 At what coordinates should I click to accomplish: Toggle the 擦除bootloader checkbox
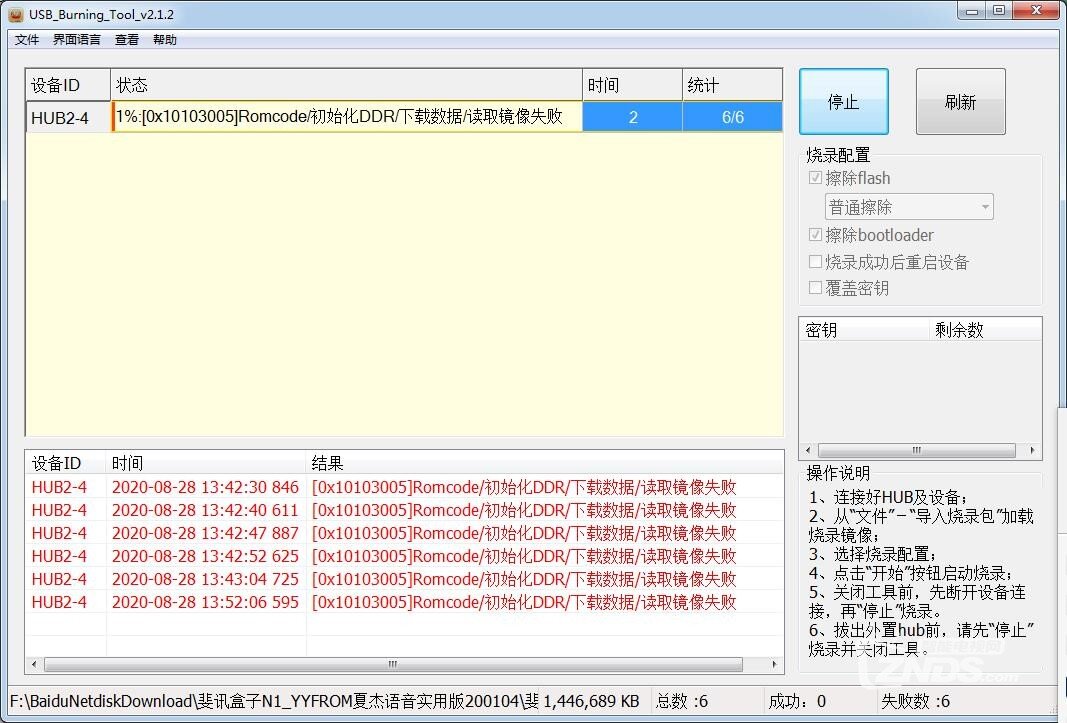click(816, 235)
